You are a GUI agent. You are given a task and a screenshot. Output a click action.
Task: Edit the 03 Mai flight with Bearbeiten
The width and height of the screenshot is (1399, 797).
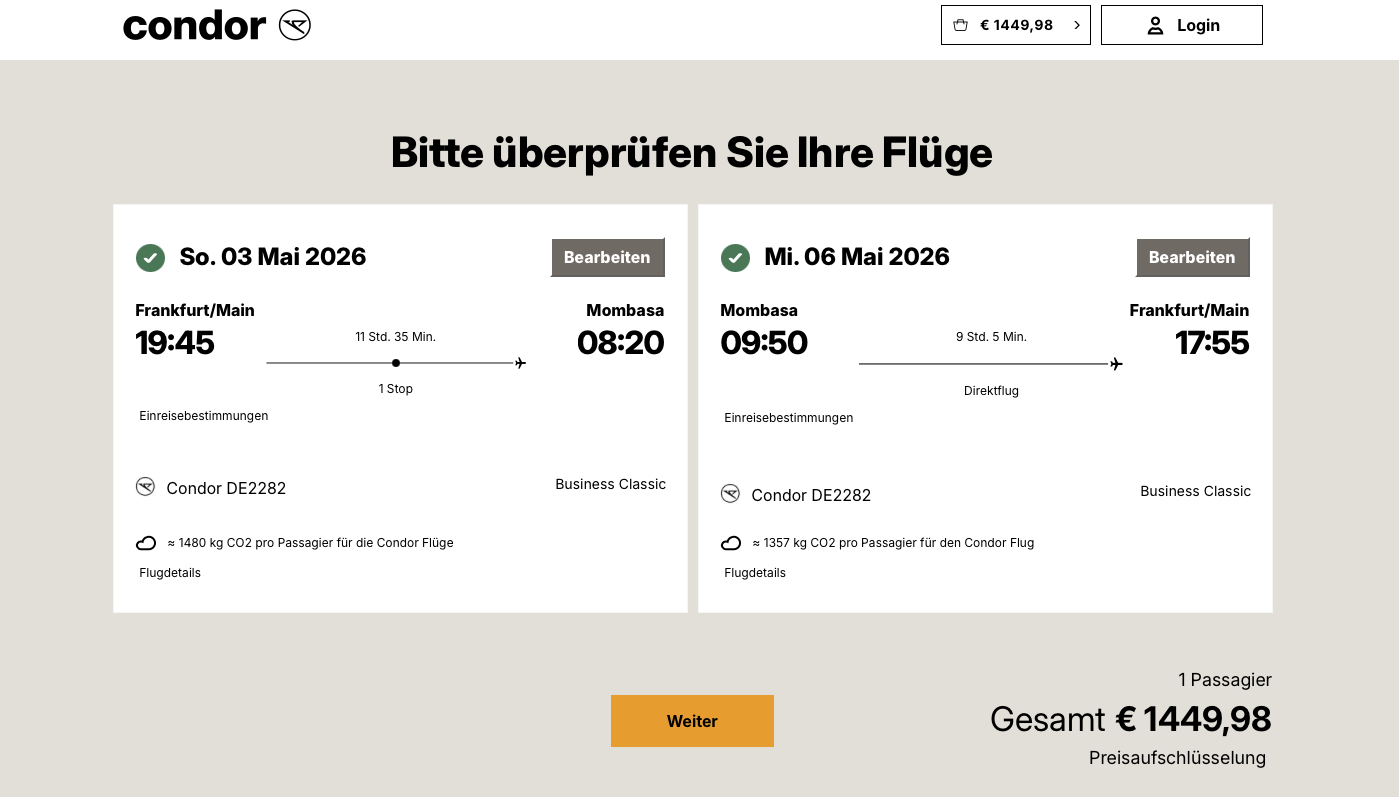pyautogui.click(x=607, y=257)
